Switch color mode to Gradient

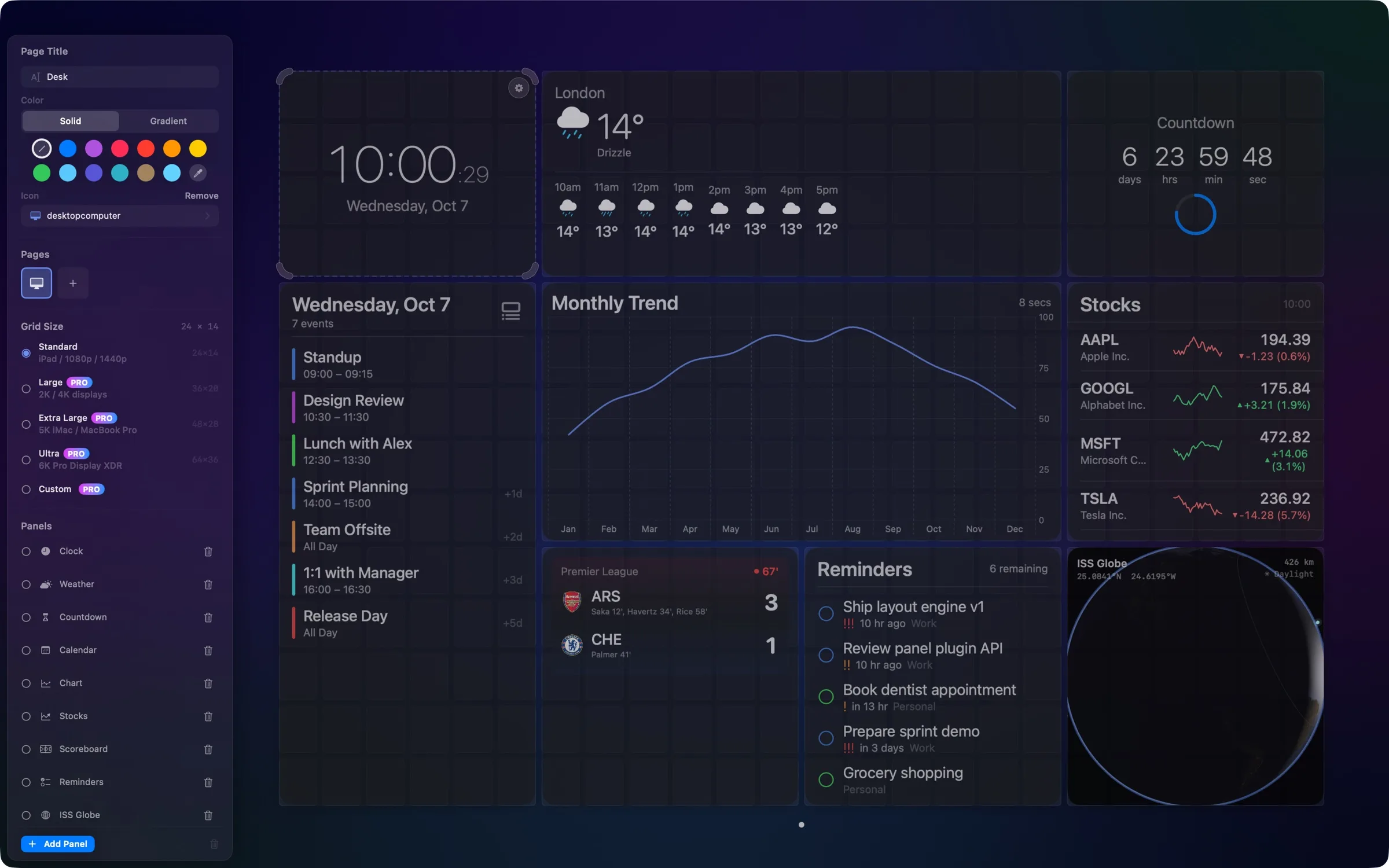pos(168,121)
